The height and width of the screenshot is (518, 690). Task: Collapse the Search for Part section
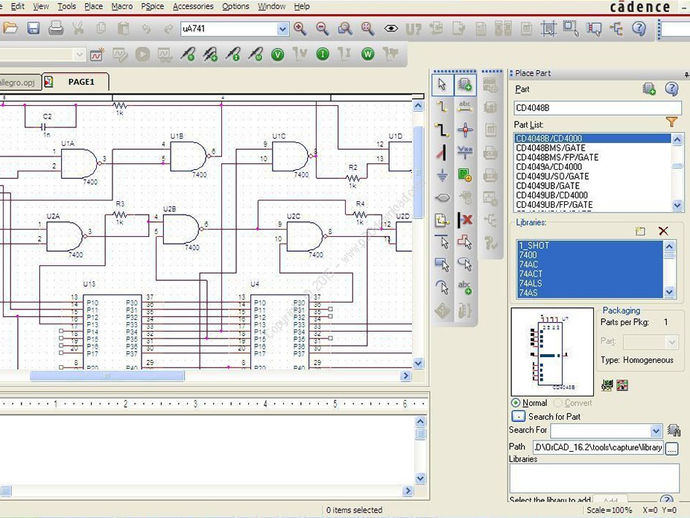[518, 416]
